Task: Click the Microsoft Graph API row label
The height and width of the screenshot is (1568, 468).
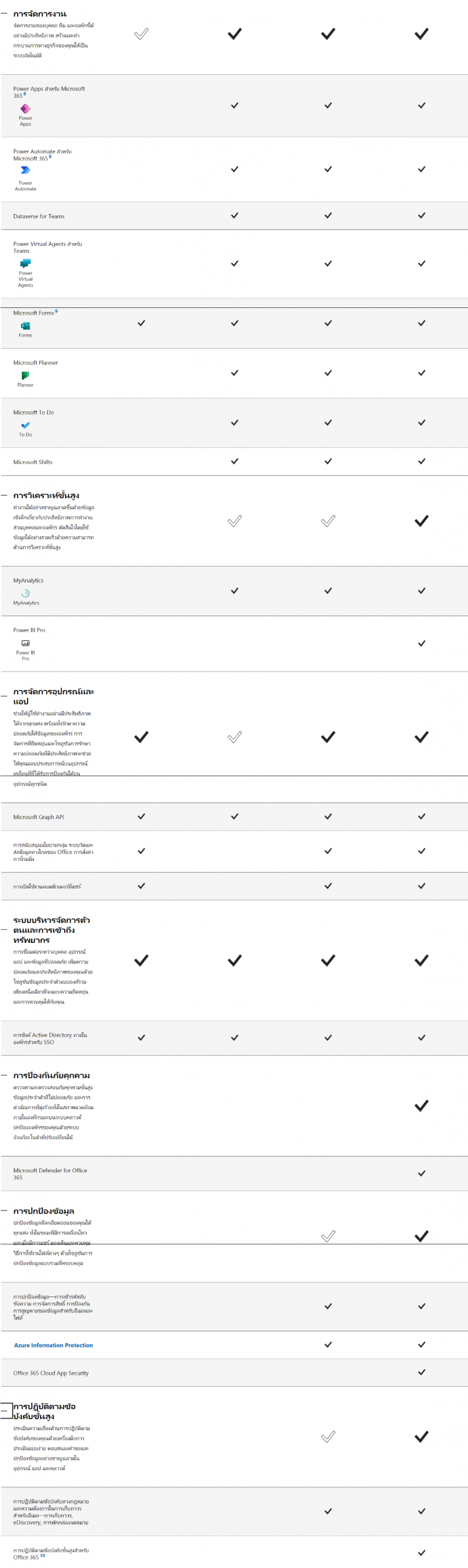Action: 38,817
